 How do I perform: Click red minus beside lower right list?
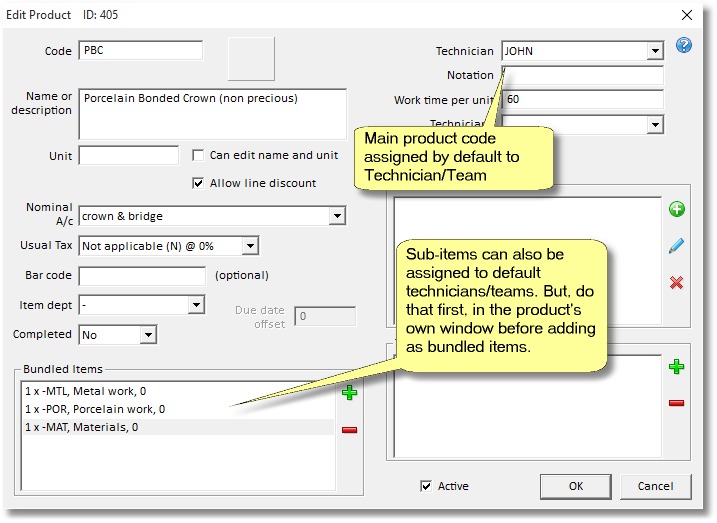(x=676, y=403)
